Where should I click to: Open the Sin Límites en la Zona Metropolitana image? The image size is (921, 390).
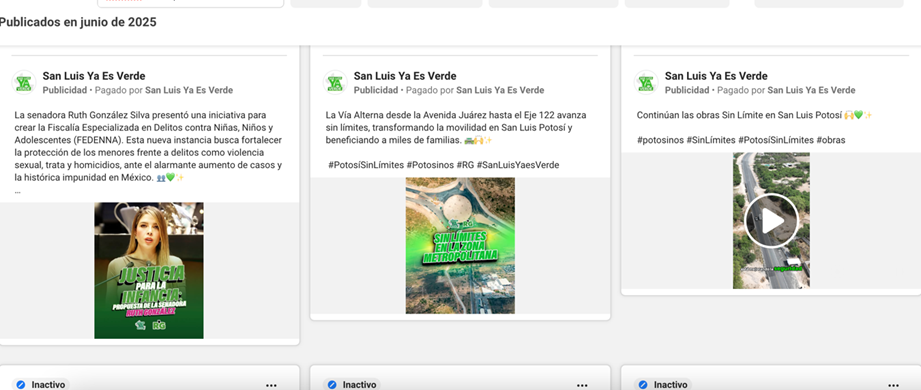[x=460, y=246]
